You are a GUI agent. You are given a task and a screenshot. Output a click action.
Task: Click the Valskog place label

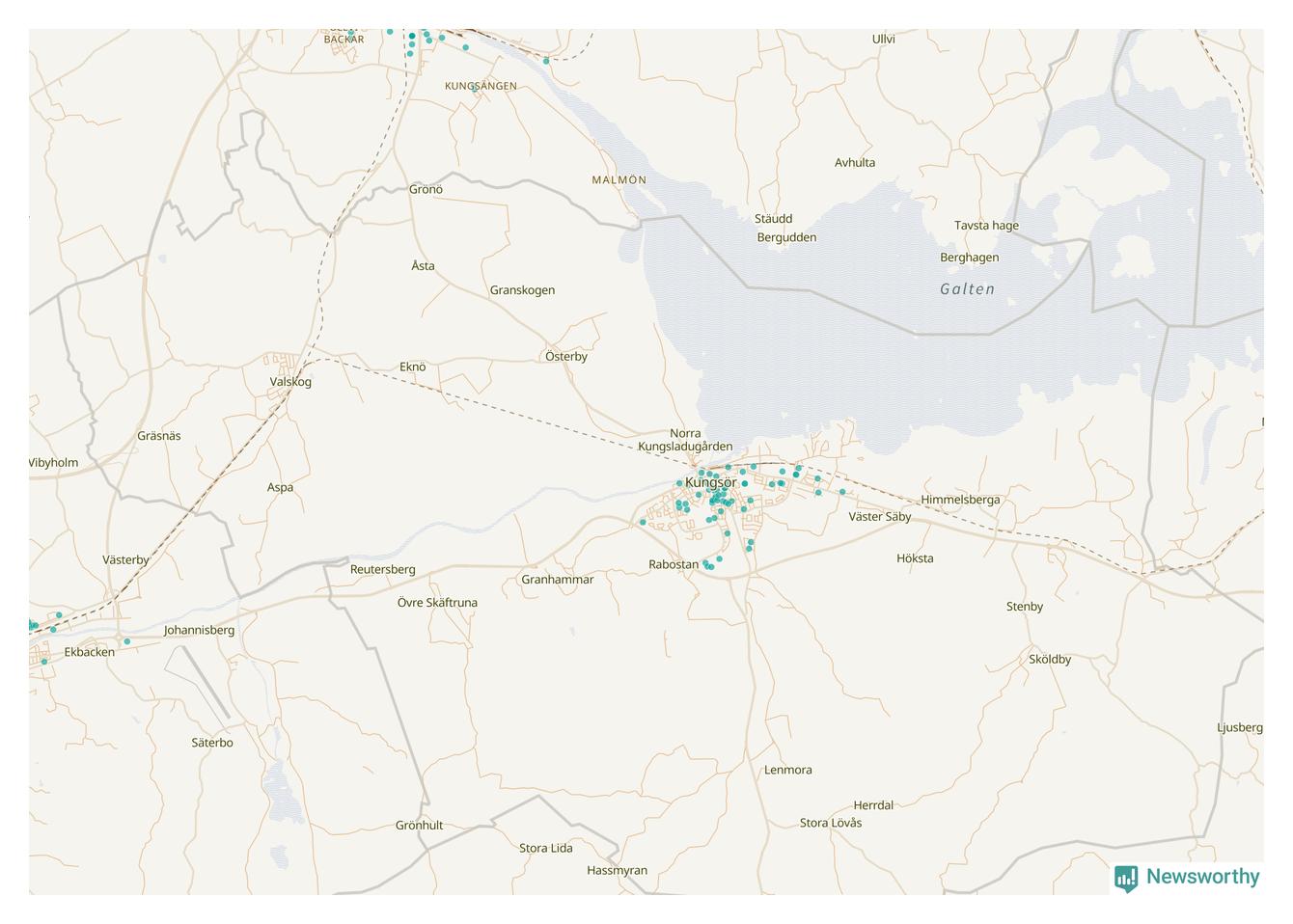coord(290,382)
